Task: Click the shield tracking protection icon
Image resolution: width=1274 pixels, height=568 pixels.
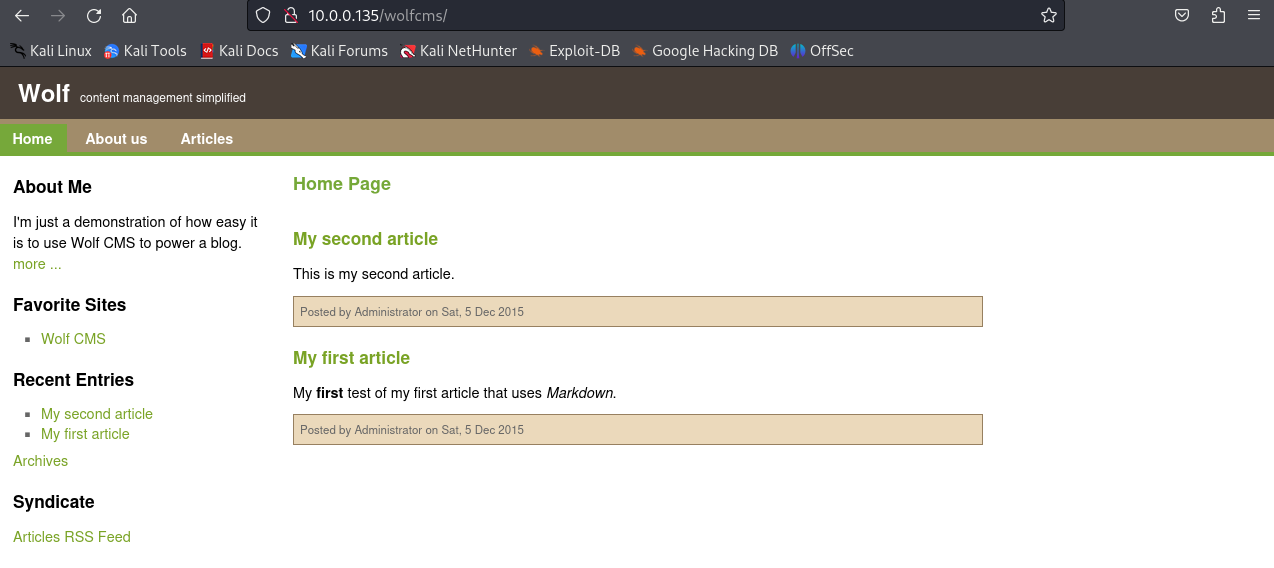Action: point(263,15)
